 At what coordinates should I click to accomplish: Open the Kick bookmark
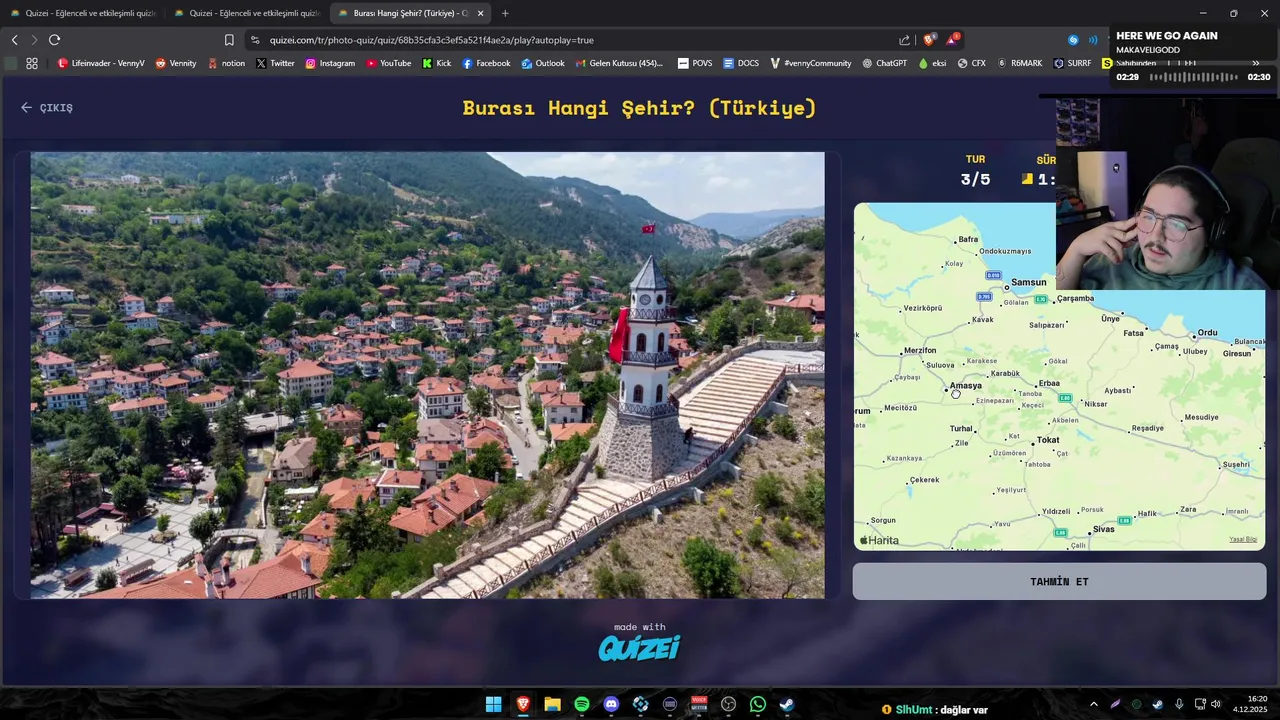(x=437, y=63)
